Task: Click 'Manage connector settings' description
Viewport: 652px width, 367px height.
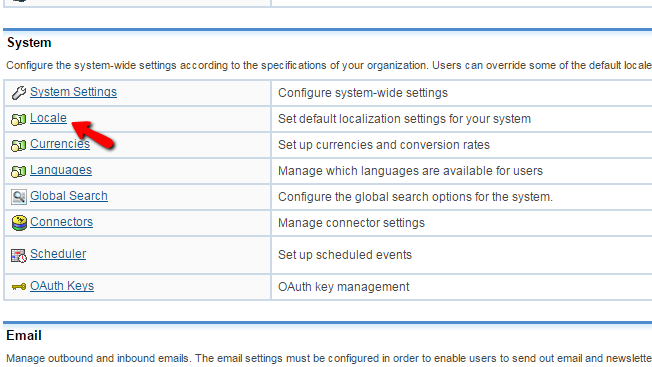Action: coord(351,223)
